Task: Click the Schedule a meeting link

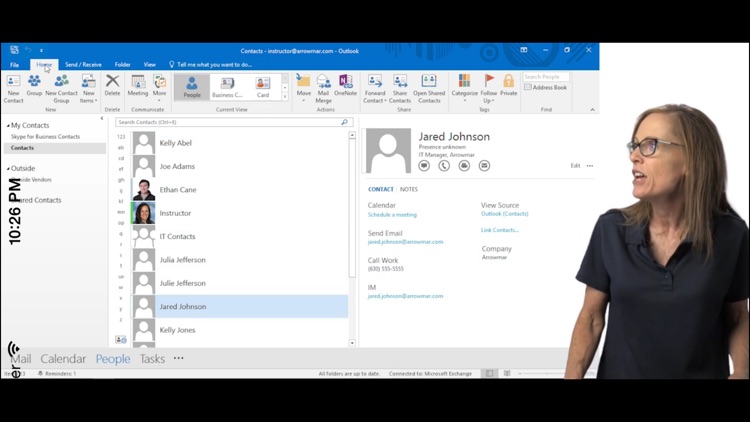Action: click(x=392, y=215)
